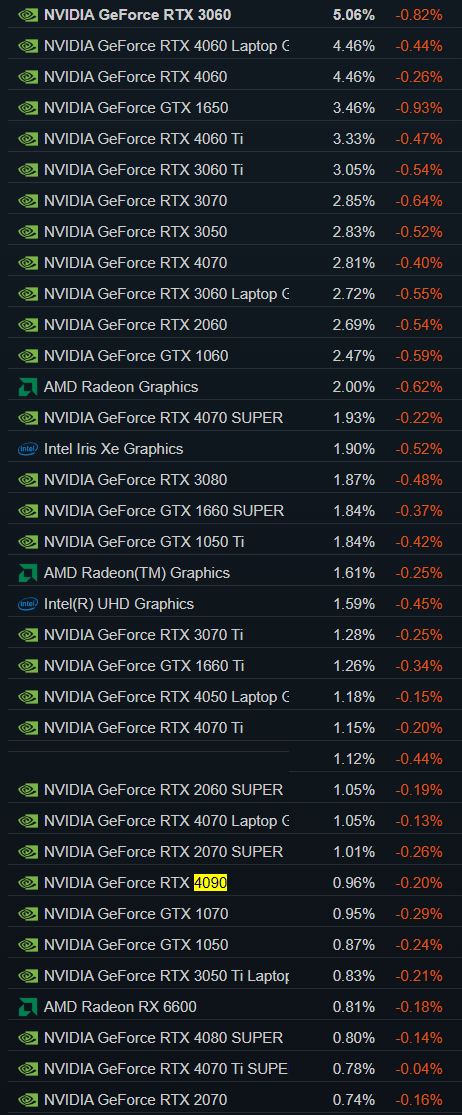Select the NVIDIA GeForce RTX 4060 Ti row
Viewport: 462px width, 1115px height.
click(x=231, y=139)
